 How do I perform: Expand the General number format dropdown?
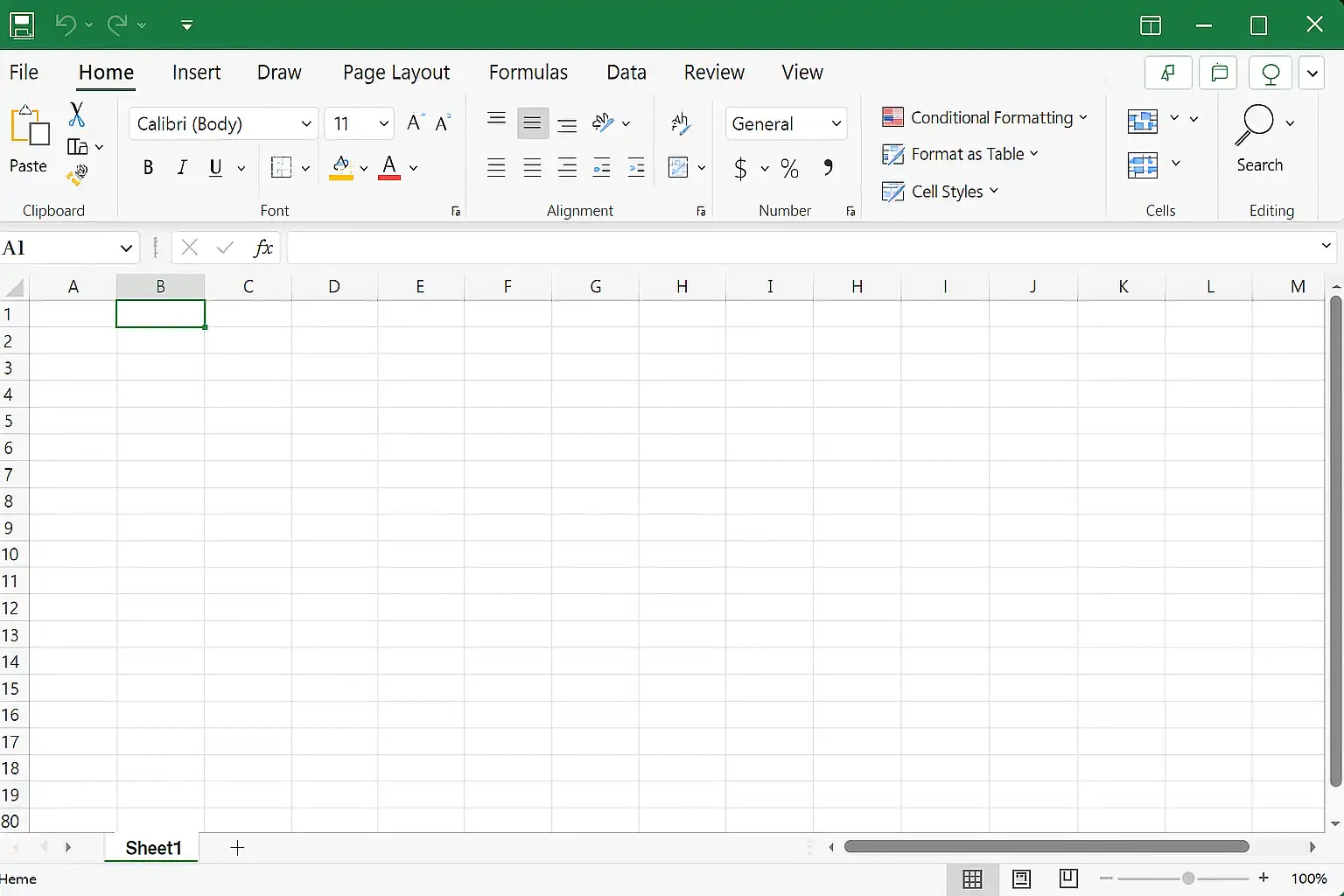(x=836, y=124)
